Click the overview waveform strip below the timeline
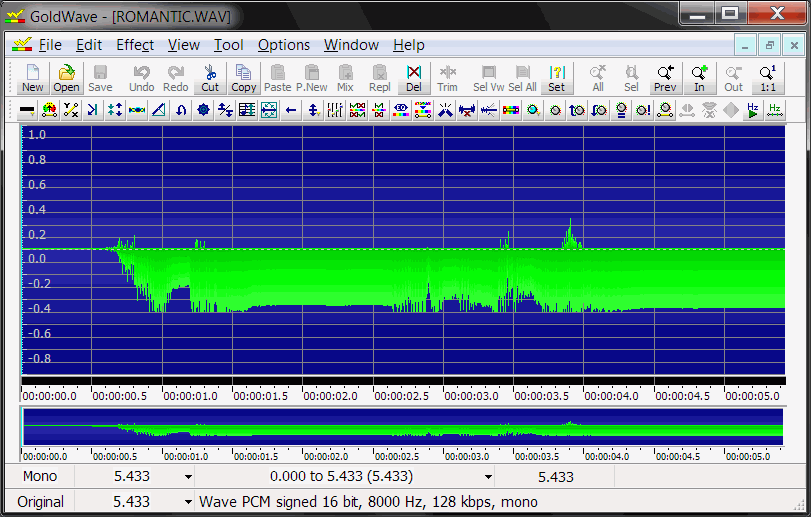 [x=402, y=427]
